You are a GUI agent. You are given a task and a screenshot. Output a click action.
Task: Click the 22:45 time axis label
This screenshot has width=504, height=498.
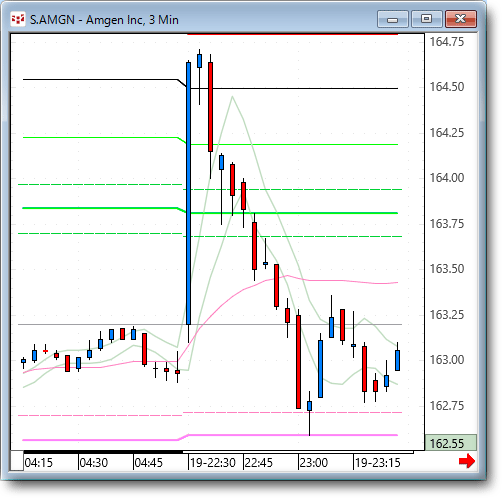pyautogui.click(x=259, y=463)
